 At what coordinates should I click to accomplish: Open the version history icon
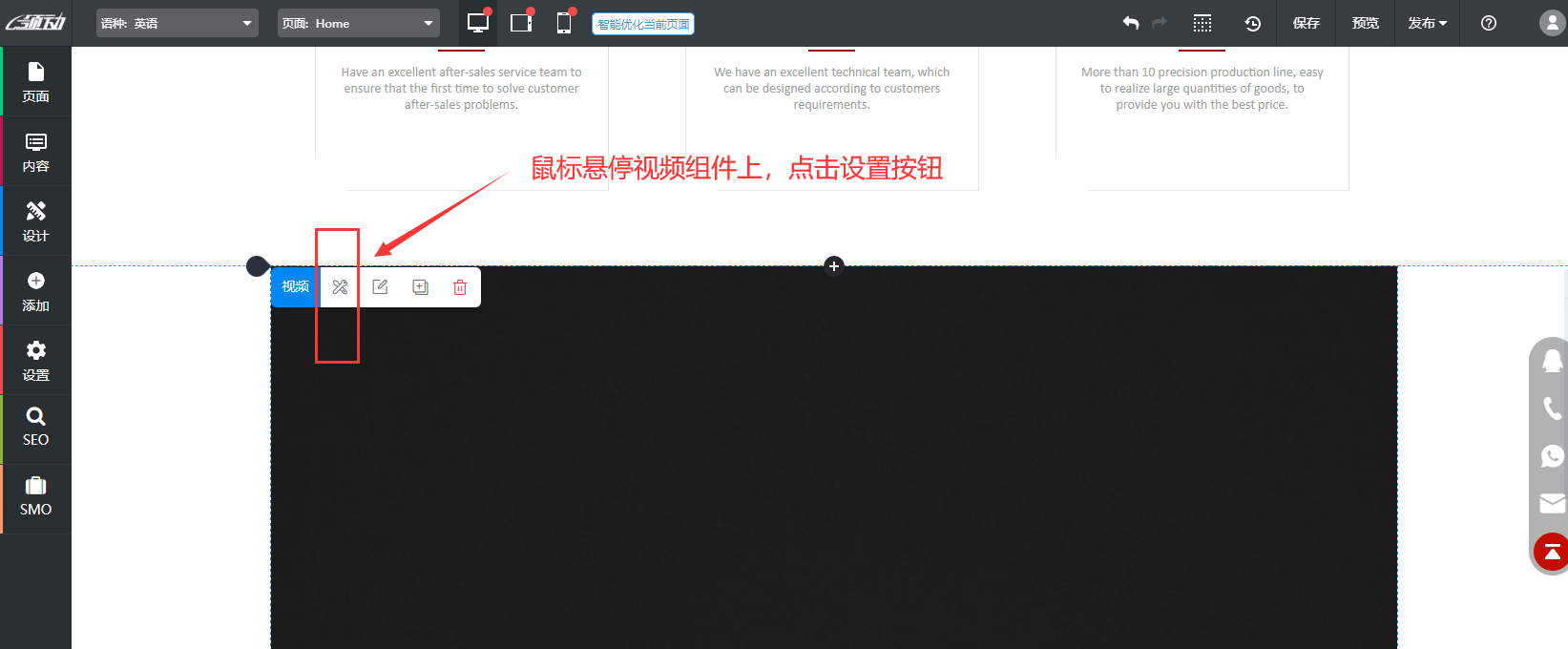(1253, 23)
